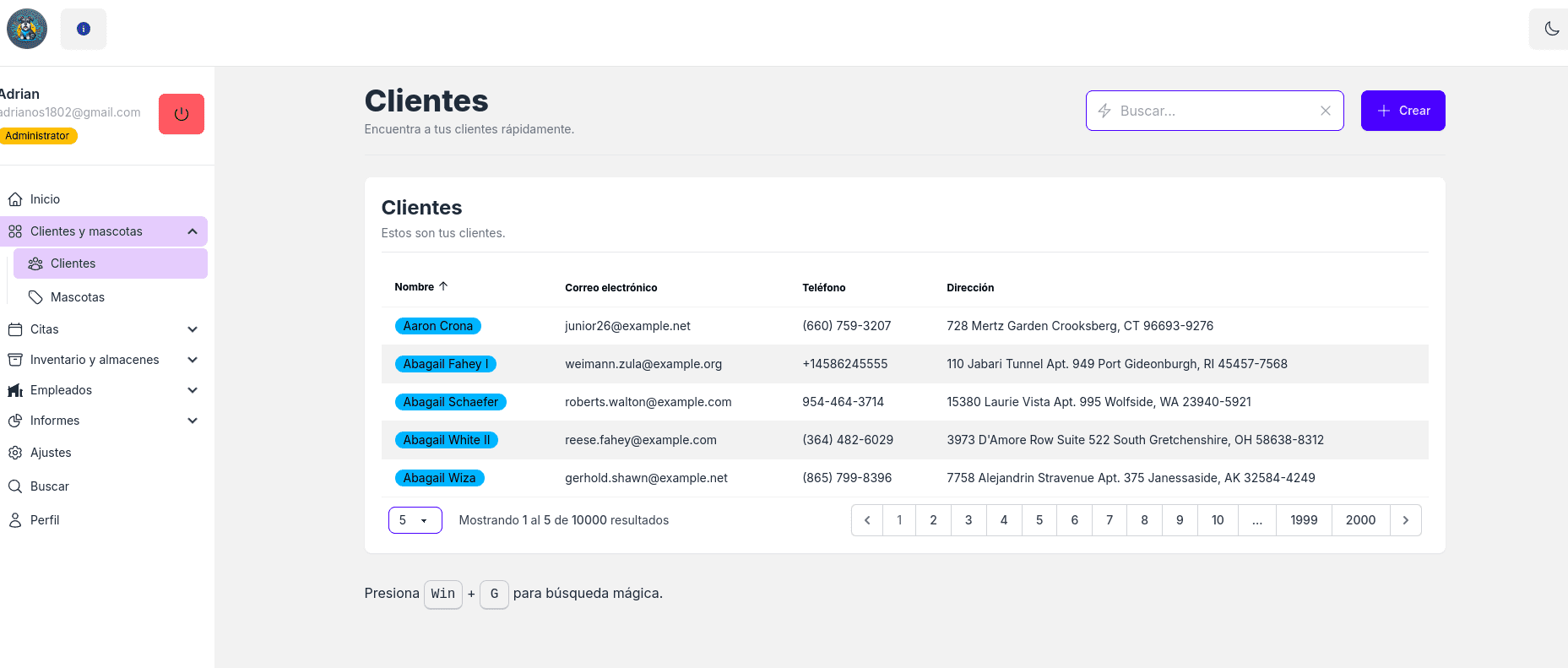The width and height of the screenshot is (1568, 668).
Task: Click the Buscar magnifier icon in sidebar
Action: coord(15,486)
